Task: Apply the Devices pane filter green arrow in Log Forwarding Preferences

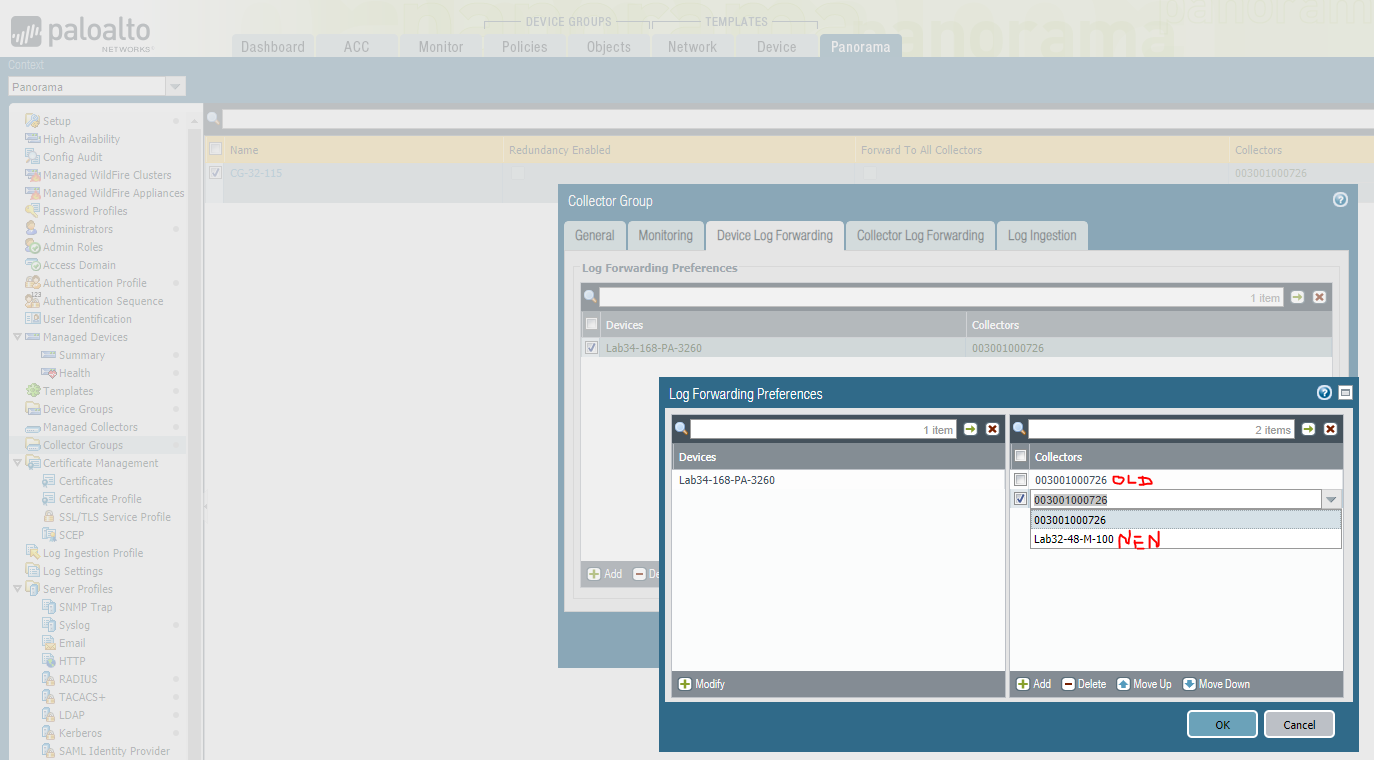Action: coord(970,429)
